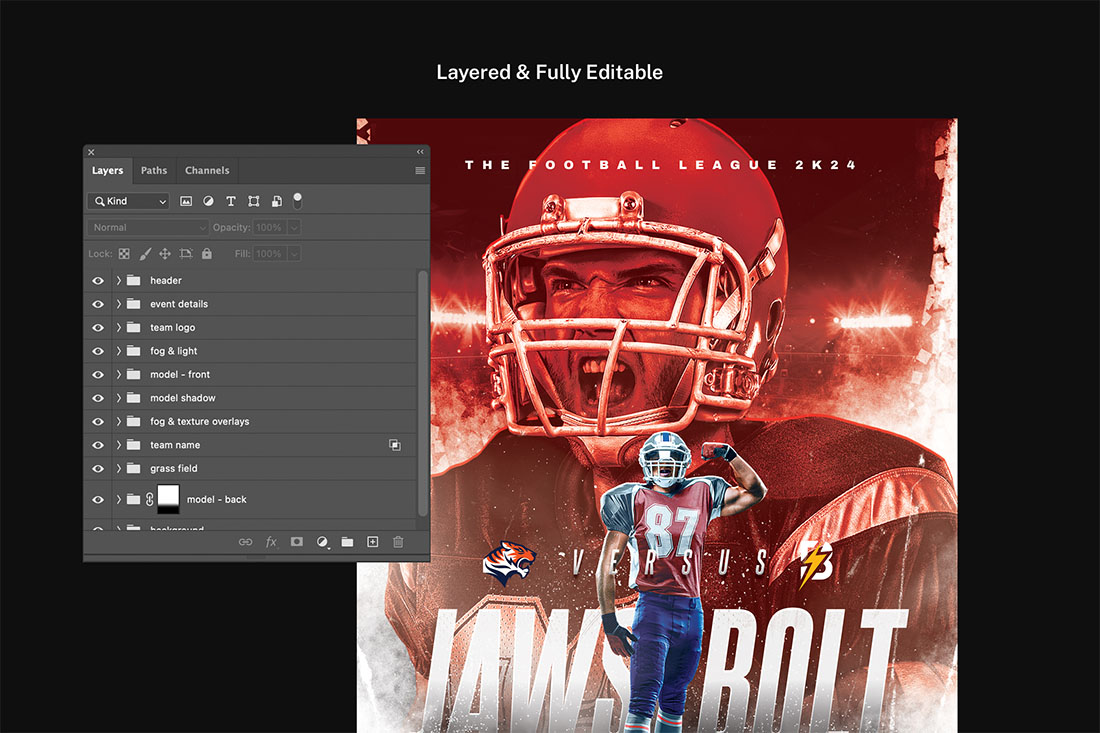Create new fill or adjustment layer

click(322, 542)
